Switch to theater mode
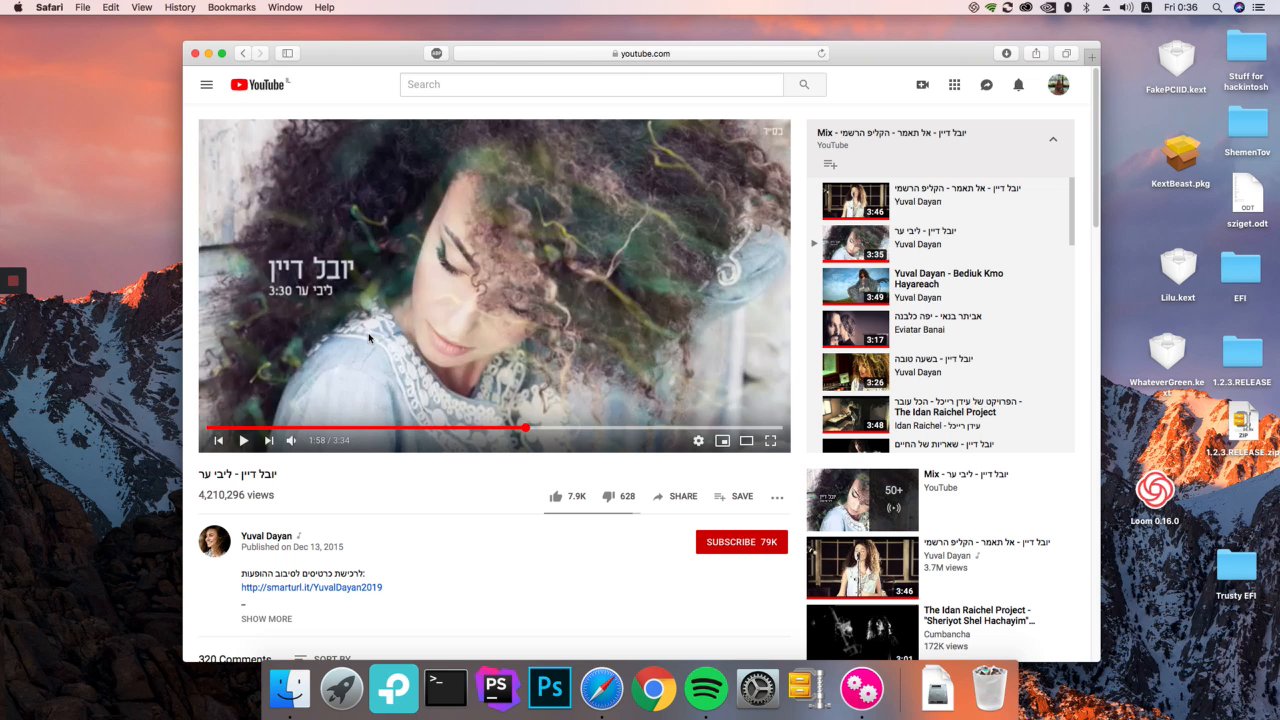Viewport: 1280px width, 720px height. [746, 440]
